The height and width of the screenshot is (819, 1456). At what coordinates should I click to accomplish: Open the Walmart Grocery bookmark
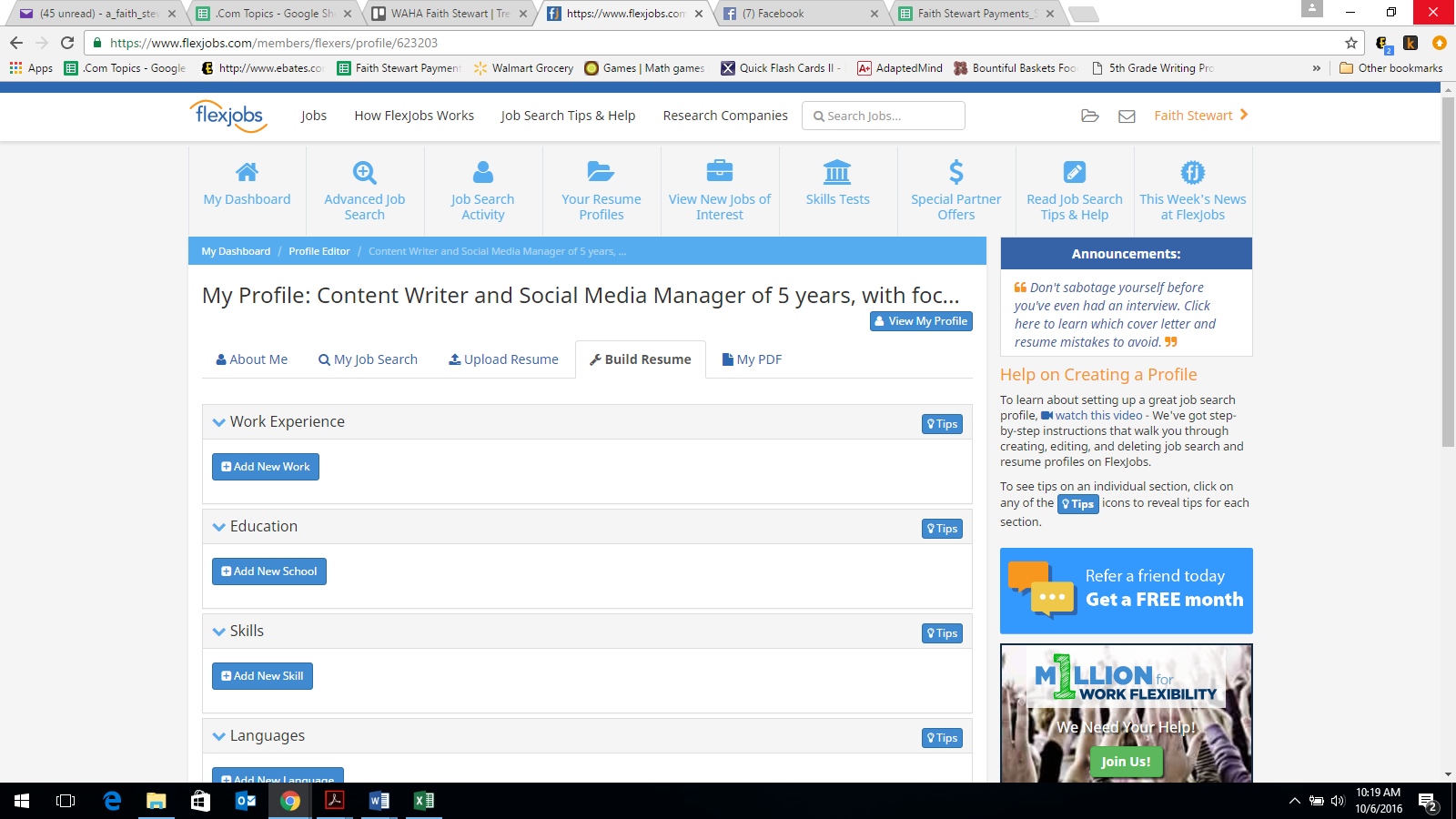coord(523,68)
